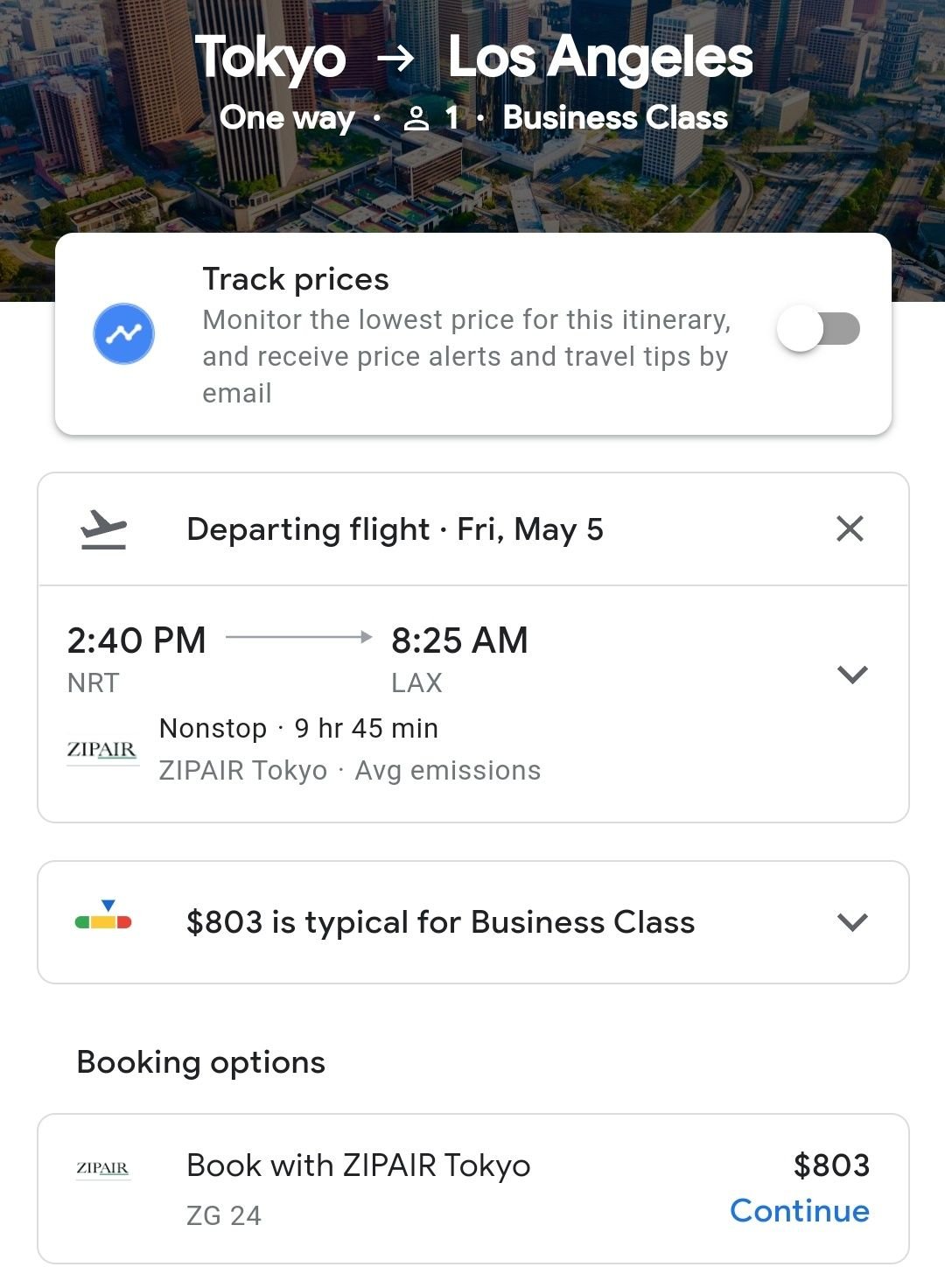Tap the One way trip type label
The image size is (945, 1288).
tap(287, 118)
